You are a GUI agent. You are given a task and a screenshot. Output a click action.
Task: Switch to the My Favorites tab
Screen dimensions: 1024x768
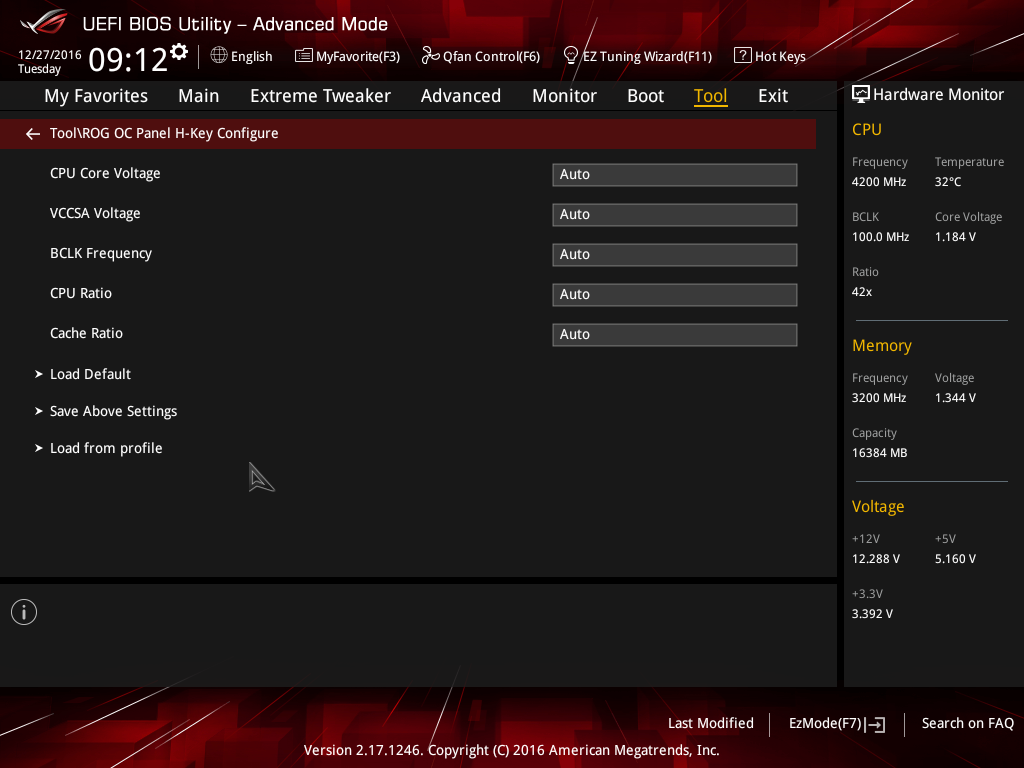[x=96, y=96]
